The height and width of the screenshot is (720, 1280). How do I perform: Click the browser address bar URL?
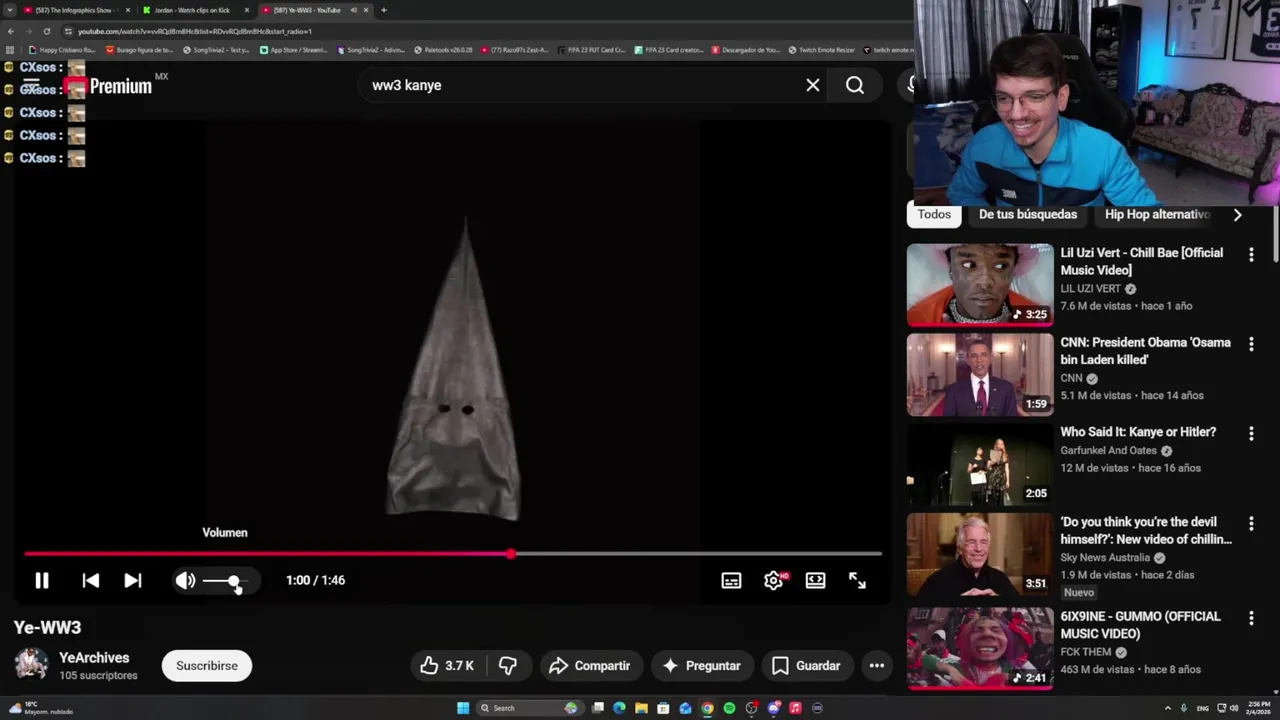(195, 31)
